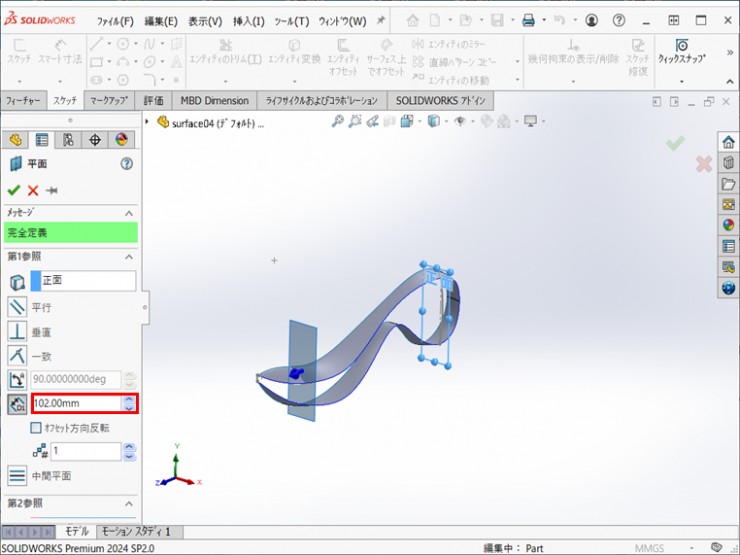This screenshot has width=740, height=555.
Task: Cancel the plane with the red X
Action: [33, 190]
